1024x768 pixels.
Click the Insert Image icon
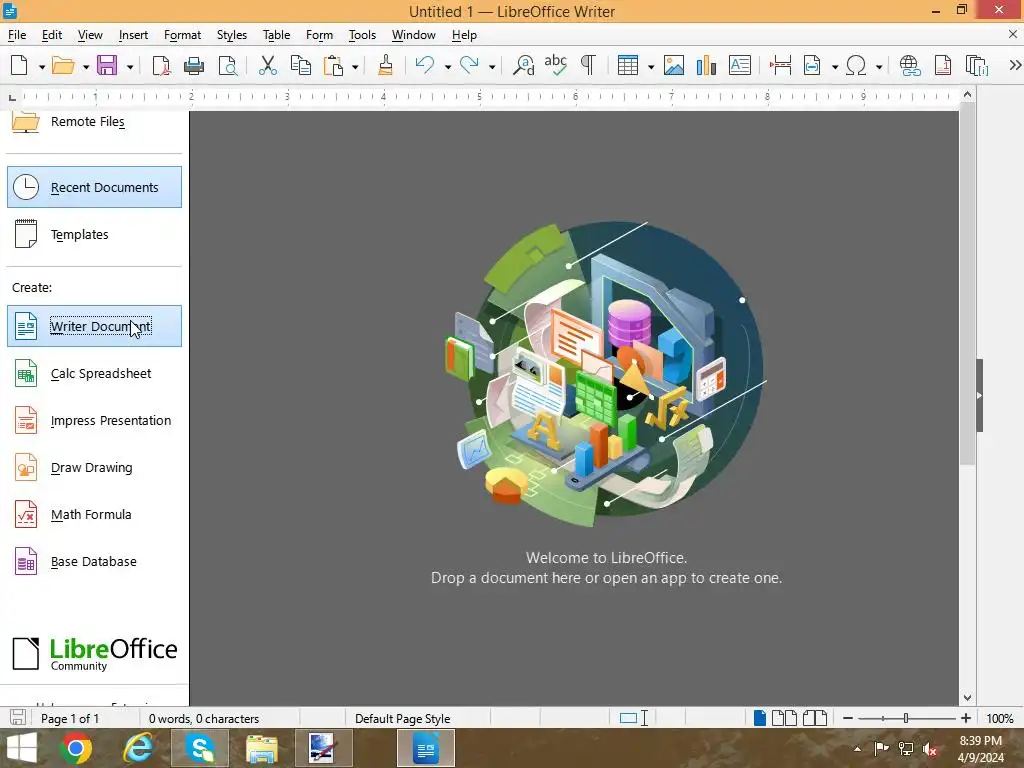[674, 65]
